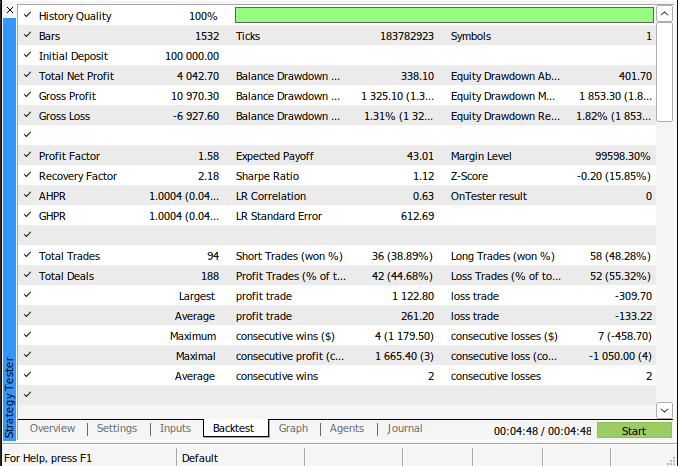The image size is (678, 466).
Task: Select the Total Deals value 188
Action: click(x=210, y=276)
